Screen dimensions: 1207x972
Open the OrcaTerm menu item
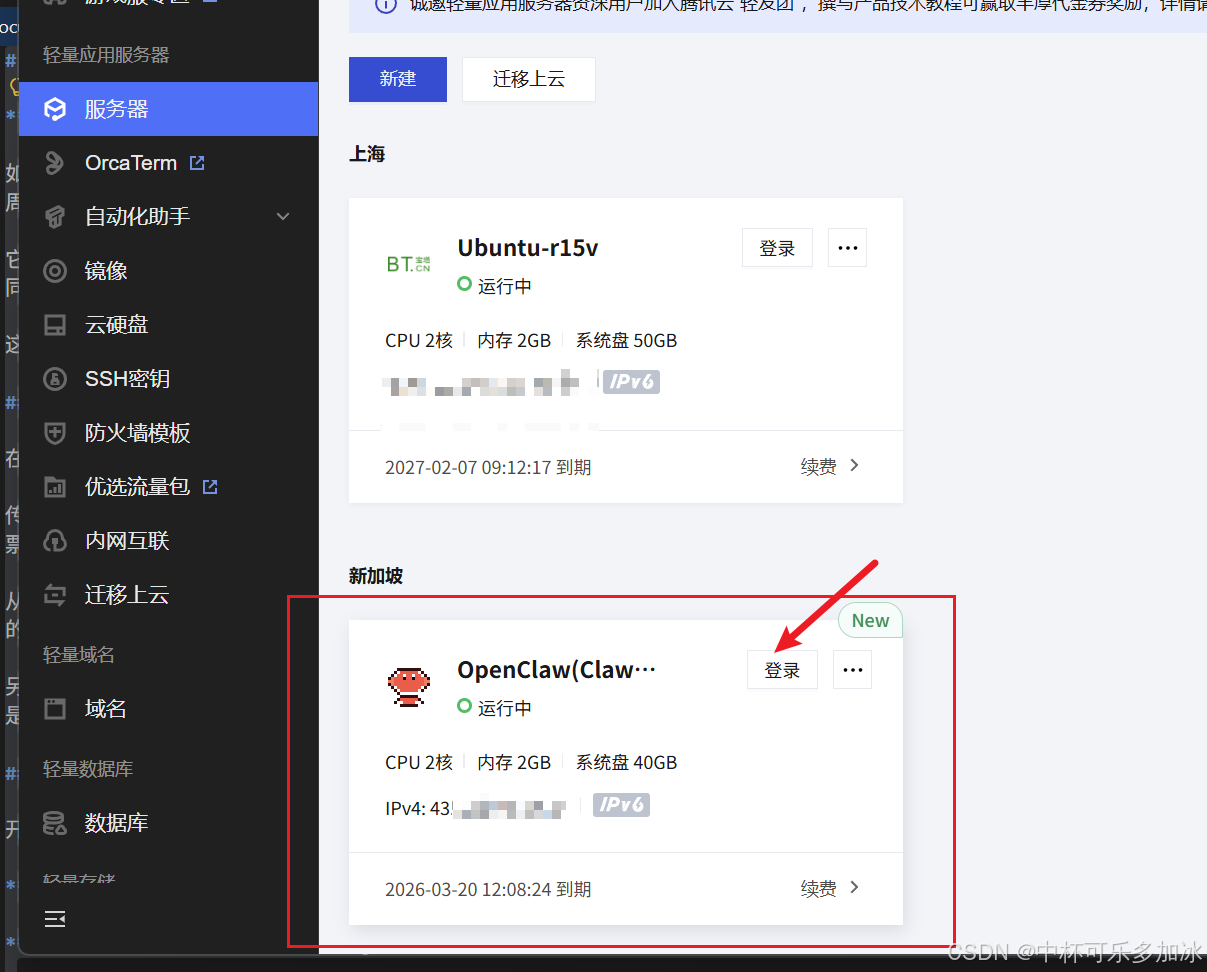pos(168,163)
